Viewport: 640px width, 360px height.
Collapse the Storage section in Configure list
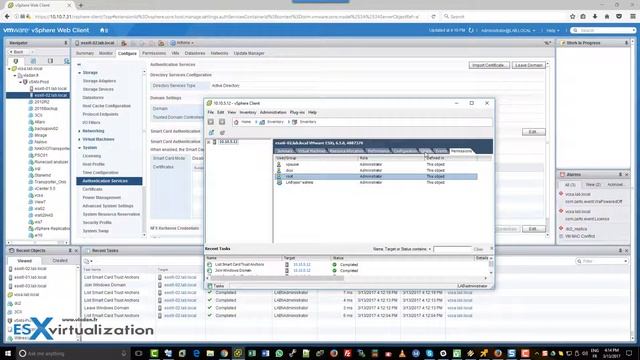pyautogui.click(x=80, y=73)
